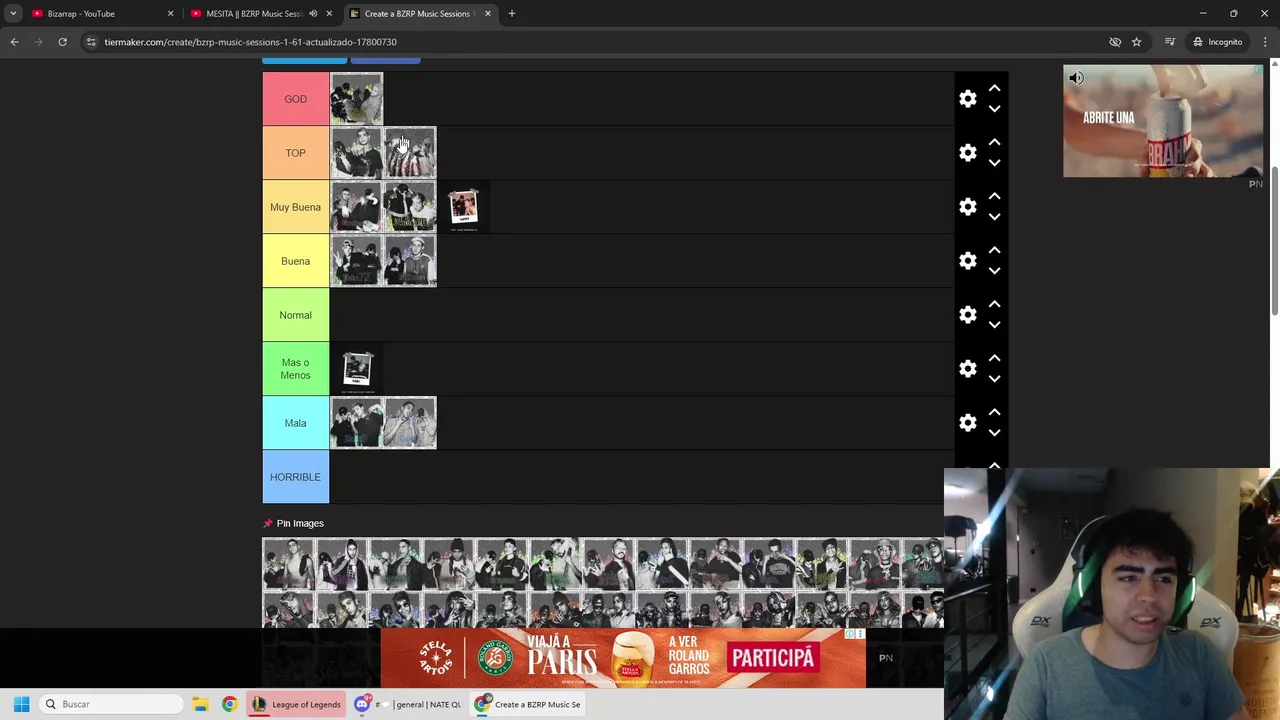This screenshot has width=1280, height=720.
Task: Open the tab search dropdown
Action: tap(13, 14)
